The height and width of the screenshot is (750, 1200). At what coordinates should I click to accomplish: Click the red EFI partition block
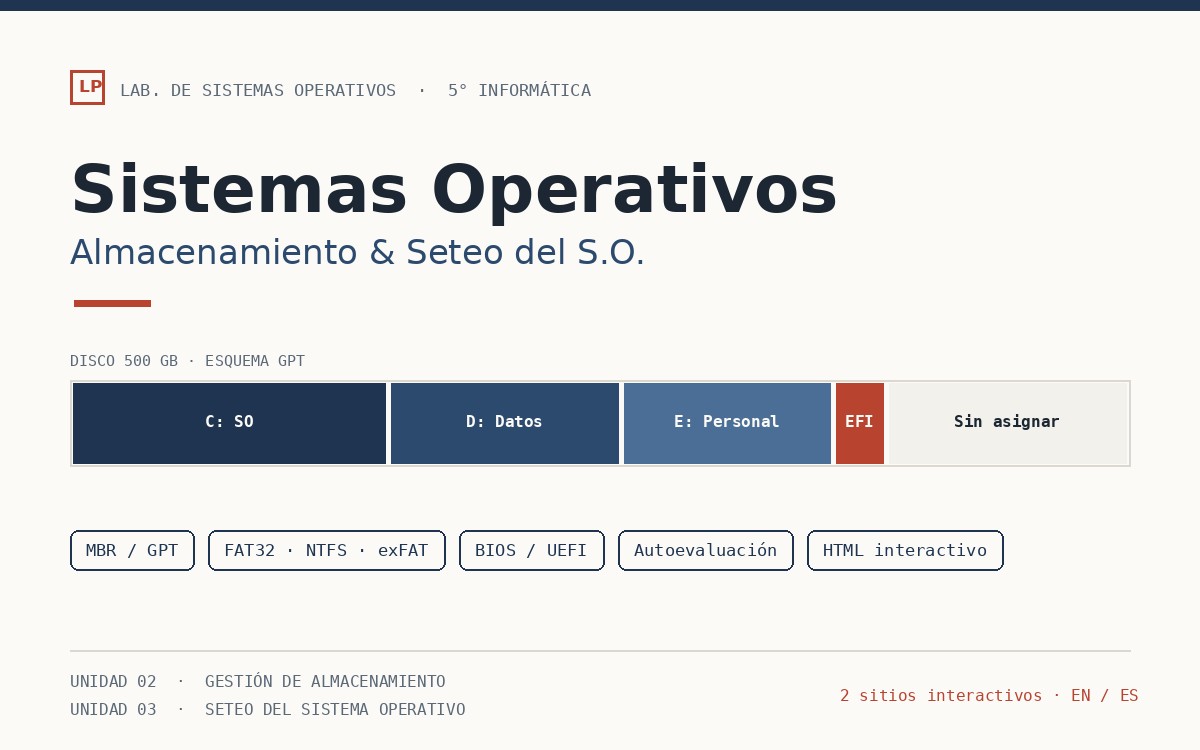tap(860, 423)
